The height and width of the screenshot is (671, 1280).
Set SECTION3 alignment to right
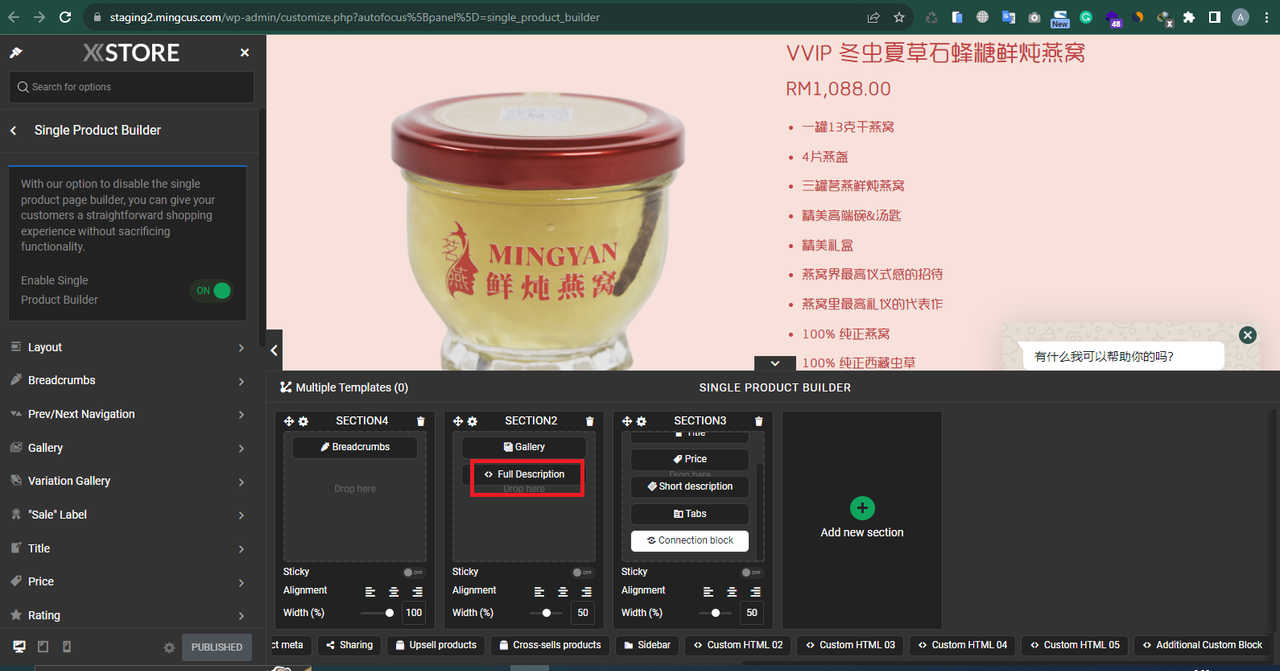coord(756,592)
